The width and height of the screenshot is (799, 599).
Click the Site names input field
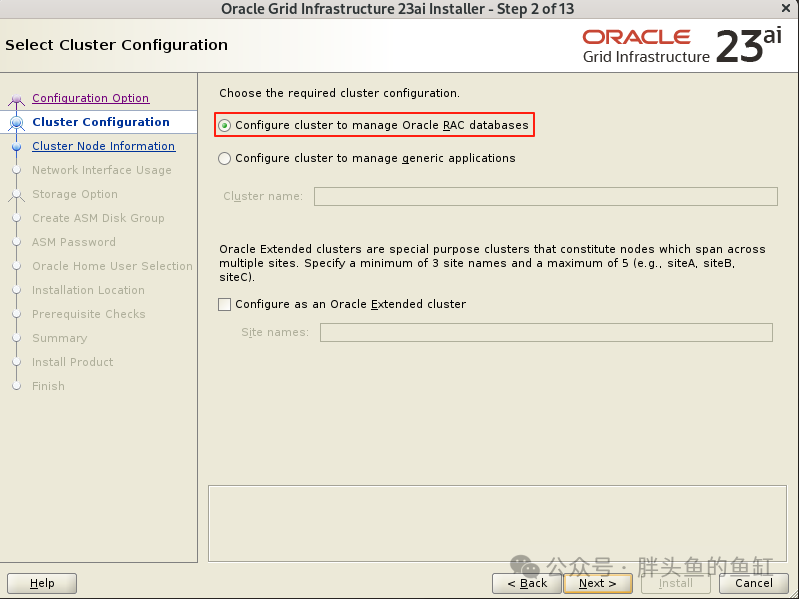(546, 333)
